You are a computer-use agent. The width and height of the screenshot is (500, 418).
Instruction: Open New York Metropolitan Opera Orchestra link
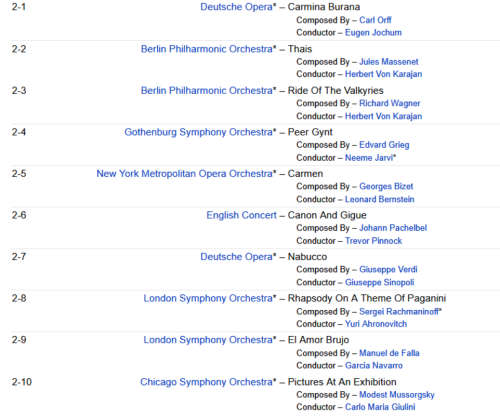click(184, 174)
